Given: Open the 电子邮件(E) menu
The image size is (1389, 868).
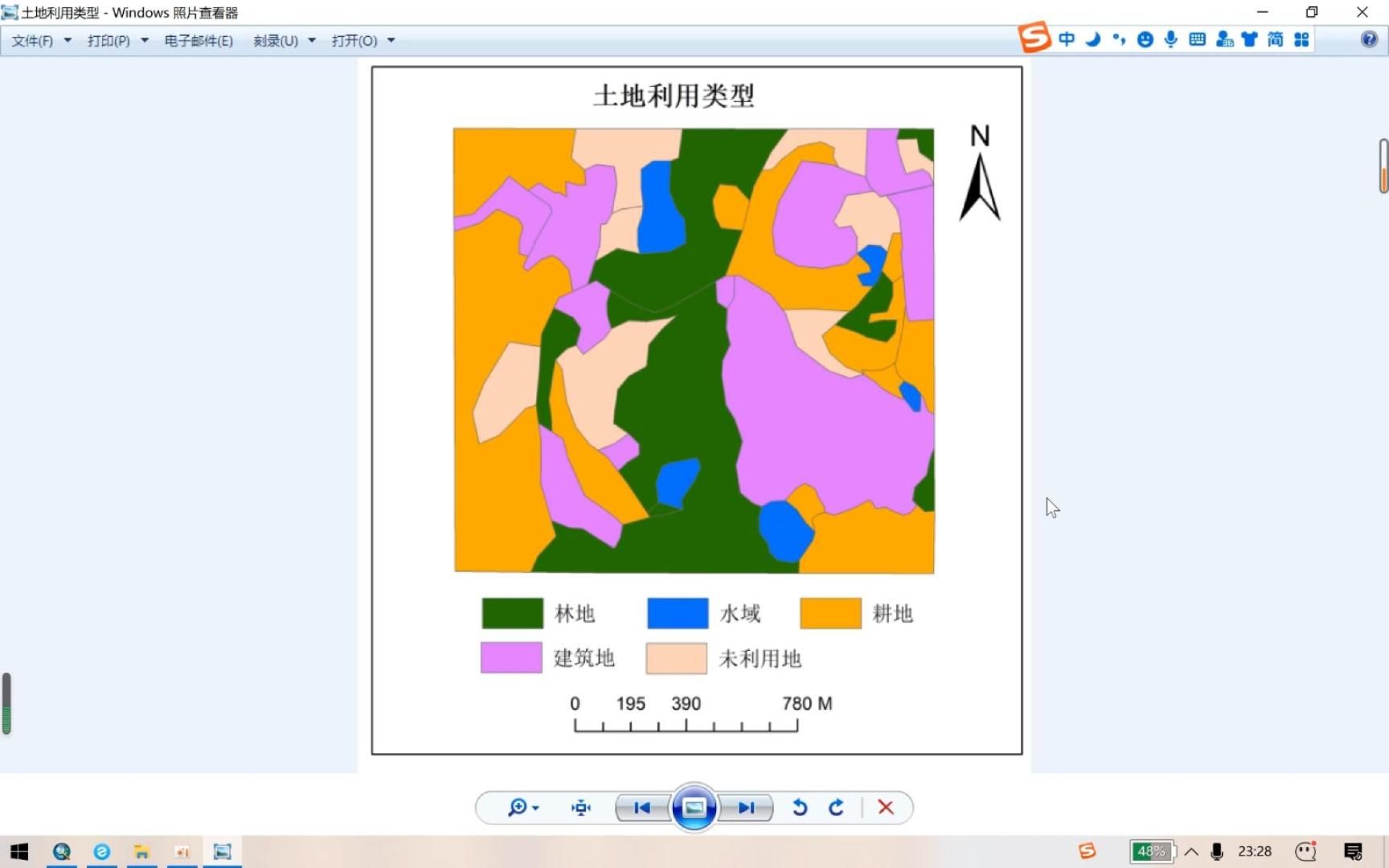Looking at the screenshot, I should 198,40.
